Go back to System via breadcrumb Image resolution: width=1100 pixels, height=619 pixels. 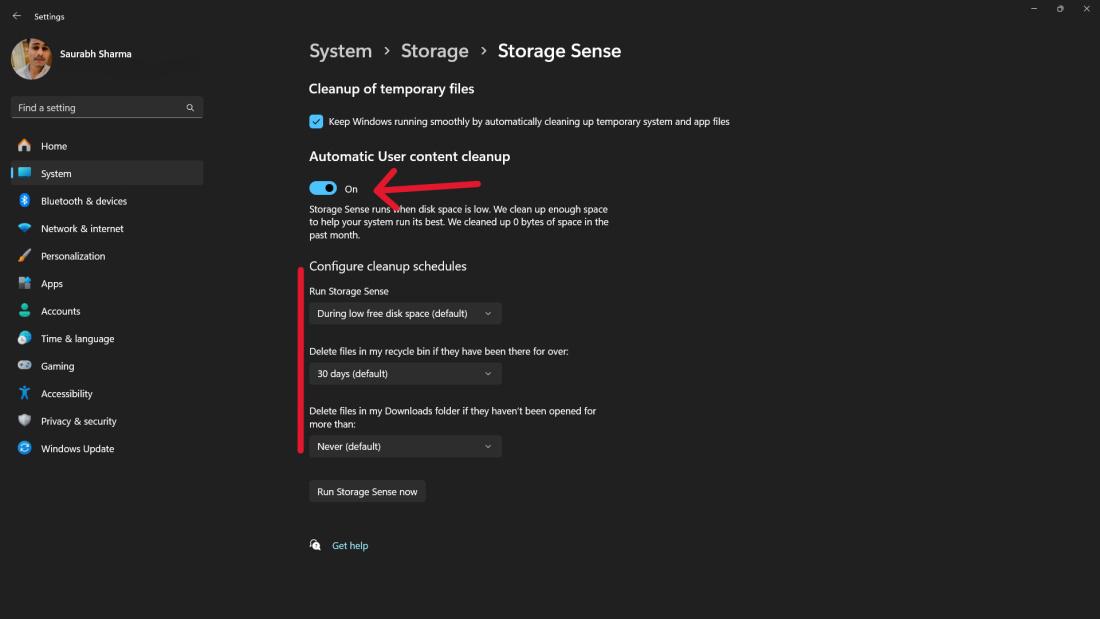(x=340, y=50)
